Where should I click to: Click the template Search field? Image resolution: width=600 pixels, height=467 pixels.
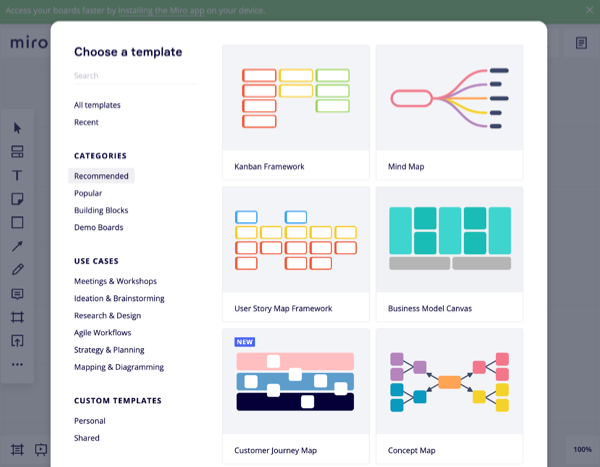(x=135, y=75)
